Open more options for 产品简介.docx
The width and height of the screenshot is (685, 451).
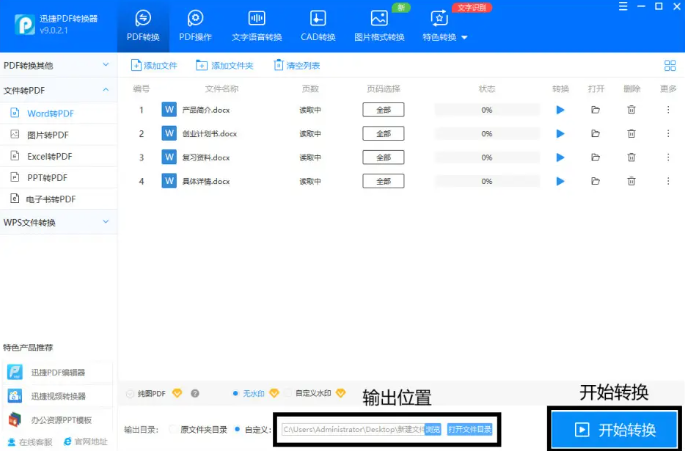[x=668, y=110]
